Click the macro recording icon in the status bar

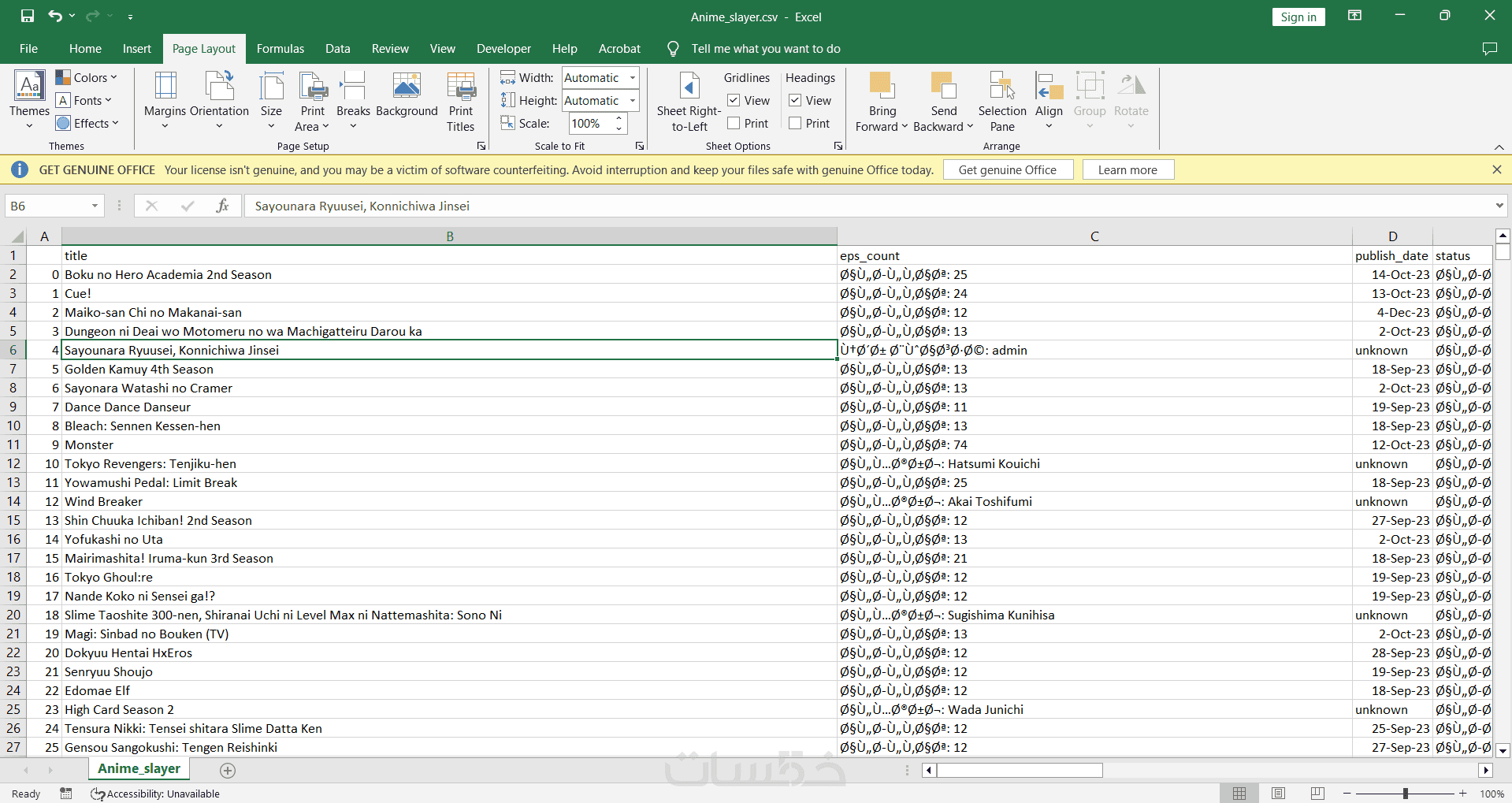(66, 794)
